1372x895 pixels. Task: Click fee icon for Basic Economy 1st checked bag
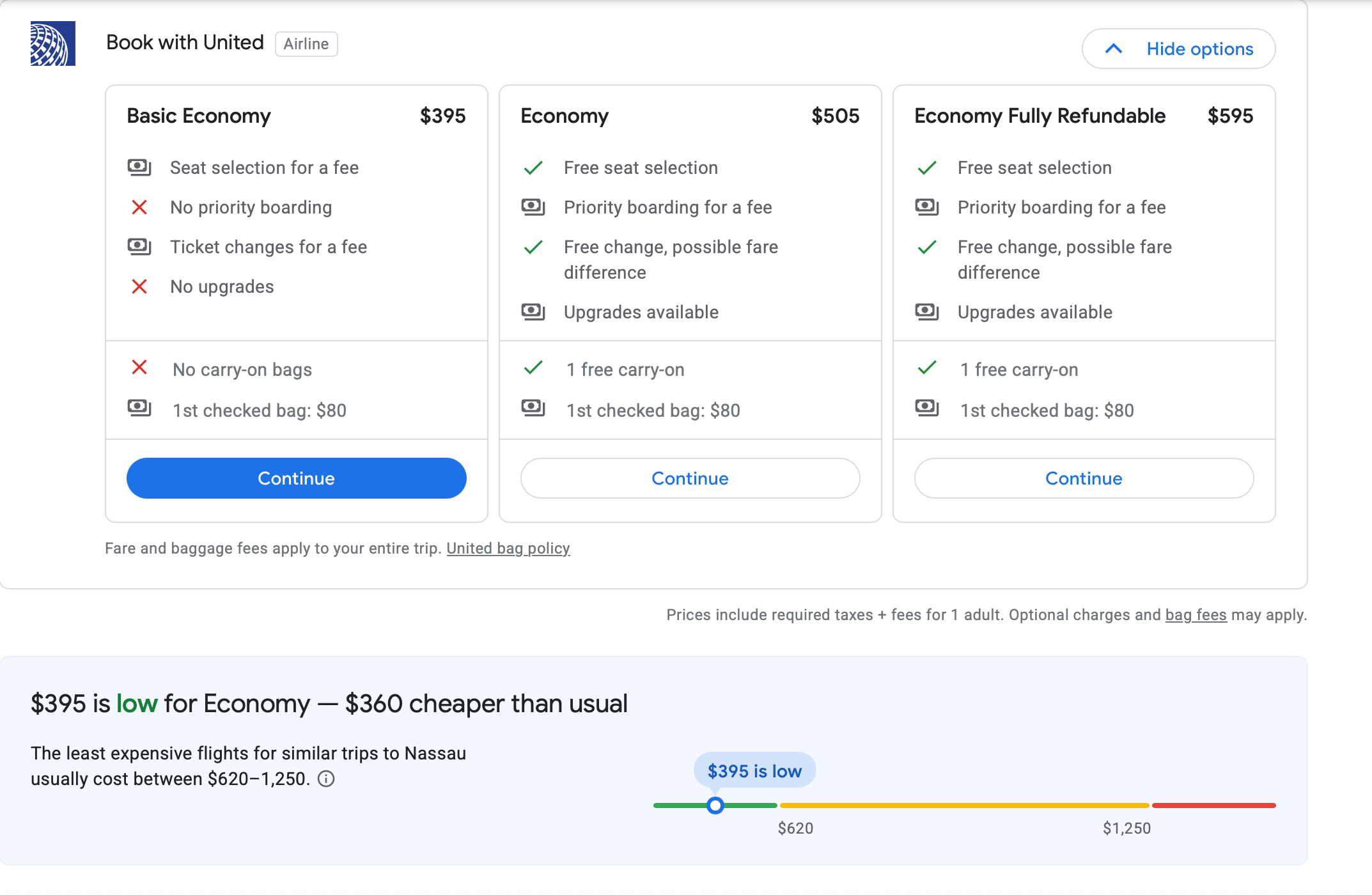[x=139, y=408]
